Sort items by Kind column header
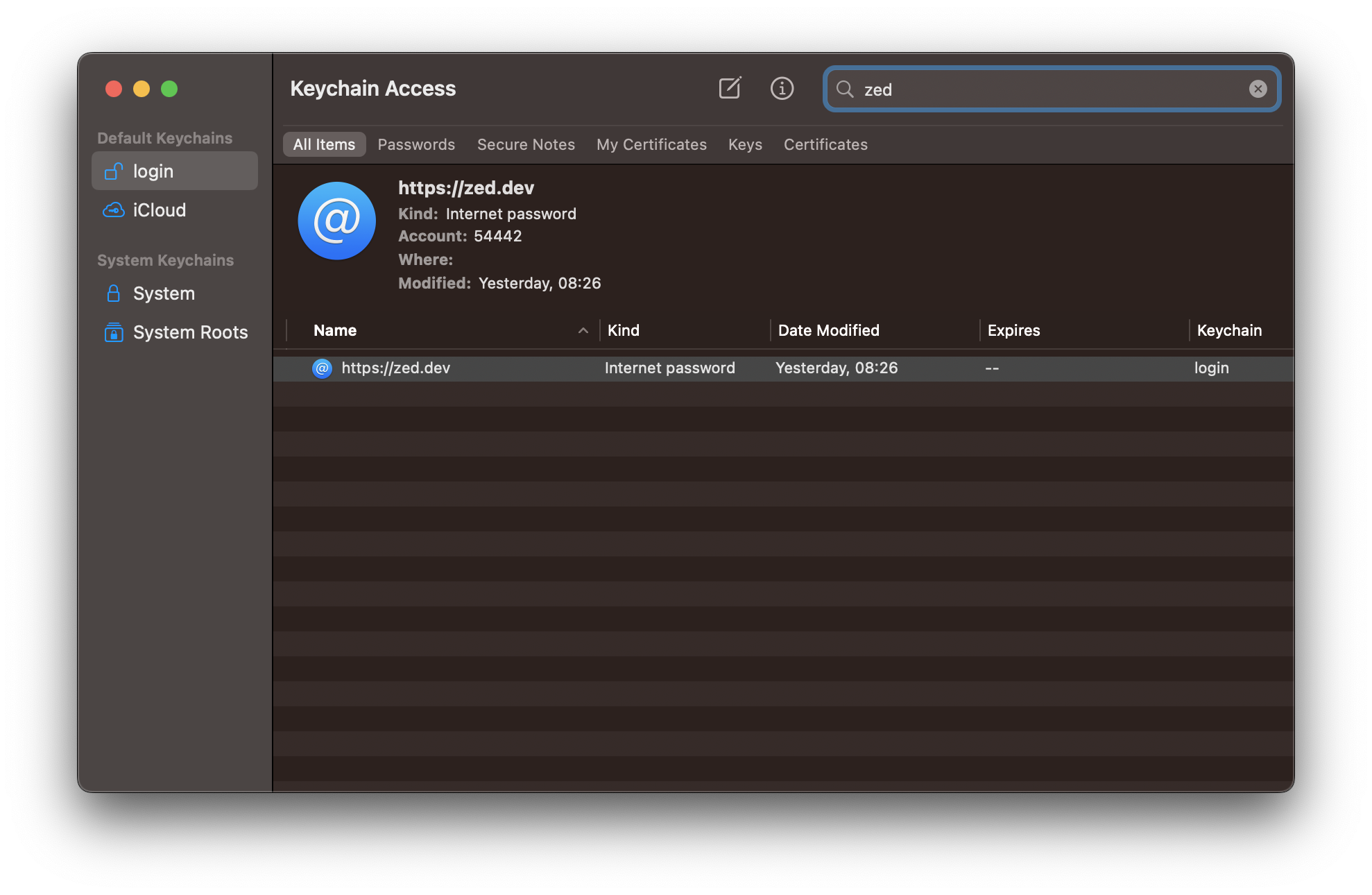This screenshot has height=895, width=1372. (x=623, y=331)
